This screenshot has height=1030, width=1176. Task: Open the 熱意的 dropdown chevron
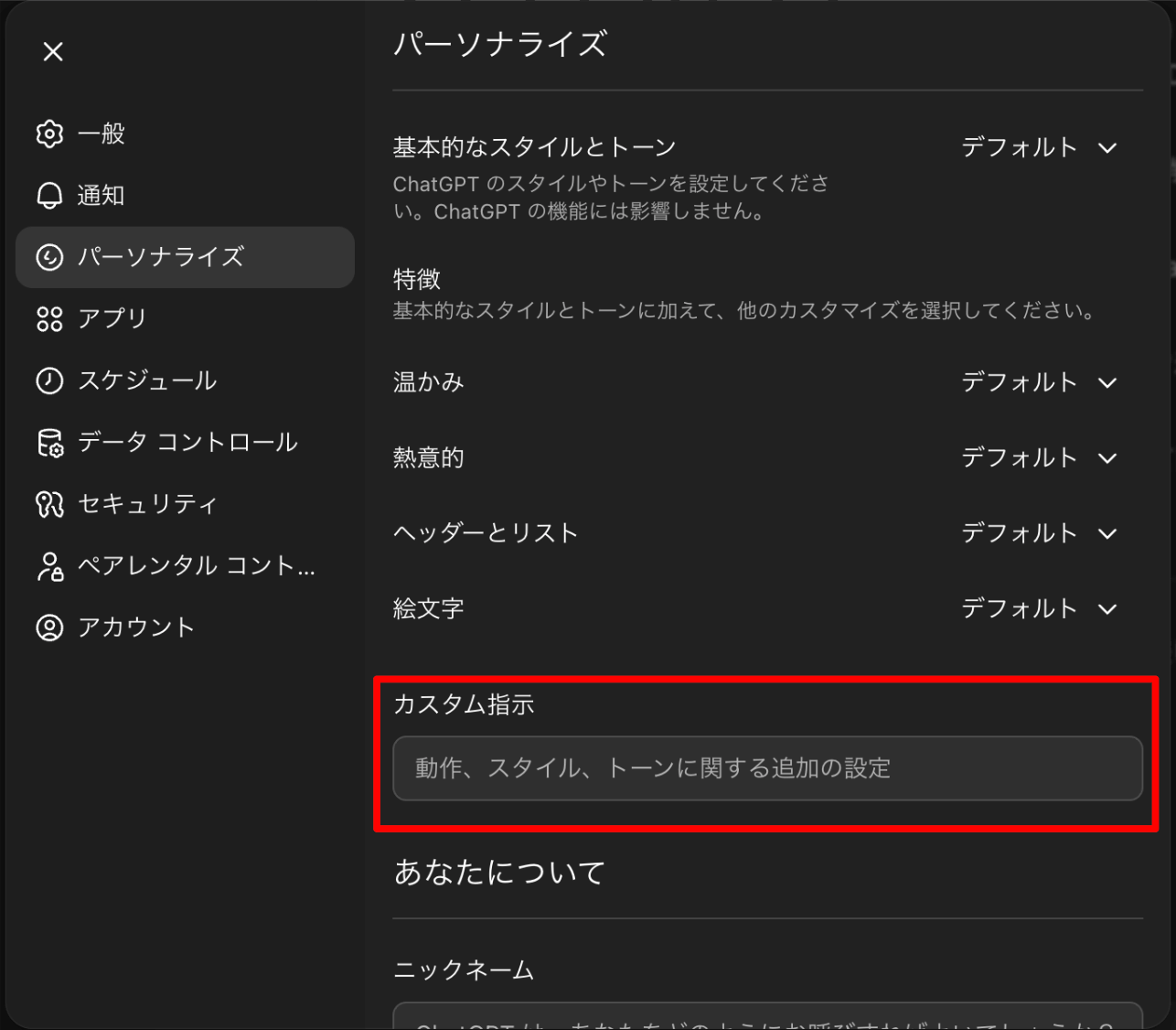[x=1107, y=458]
